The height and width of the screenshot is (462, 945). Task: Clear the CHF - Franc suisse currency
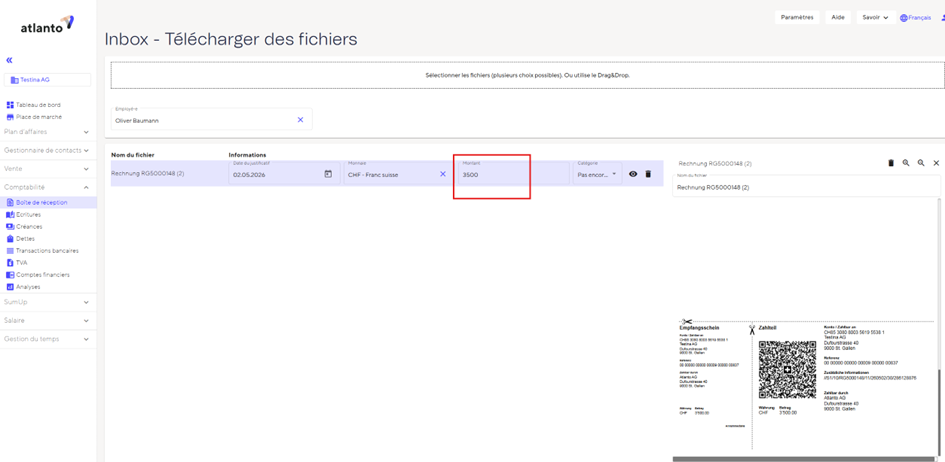point(443,174)
